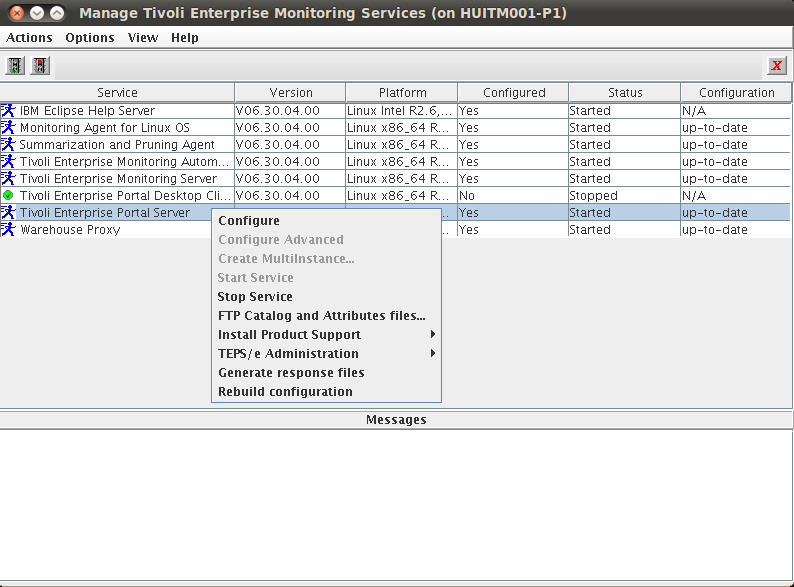The height and width of the screenshot is (587, 794).
Task: Click the Configured column header
Action: point(513,93)
